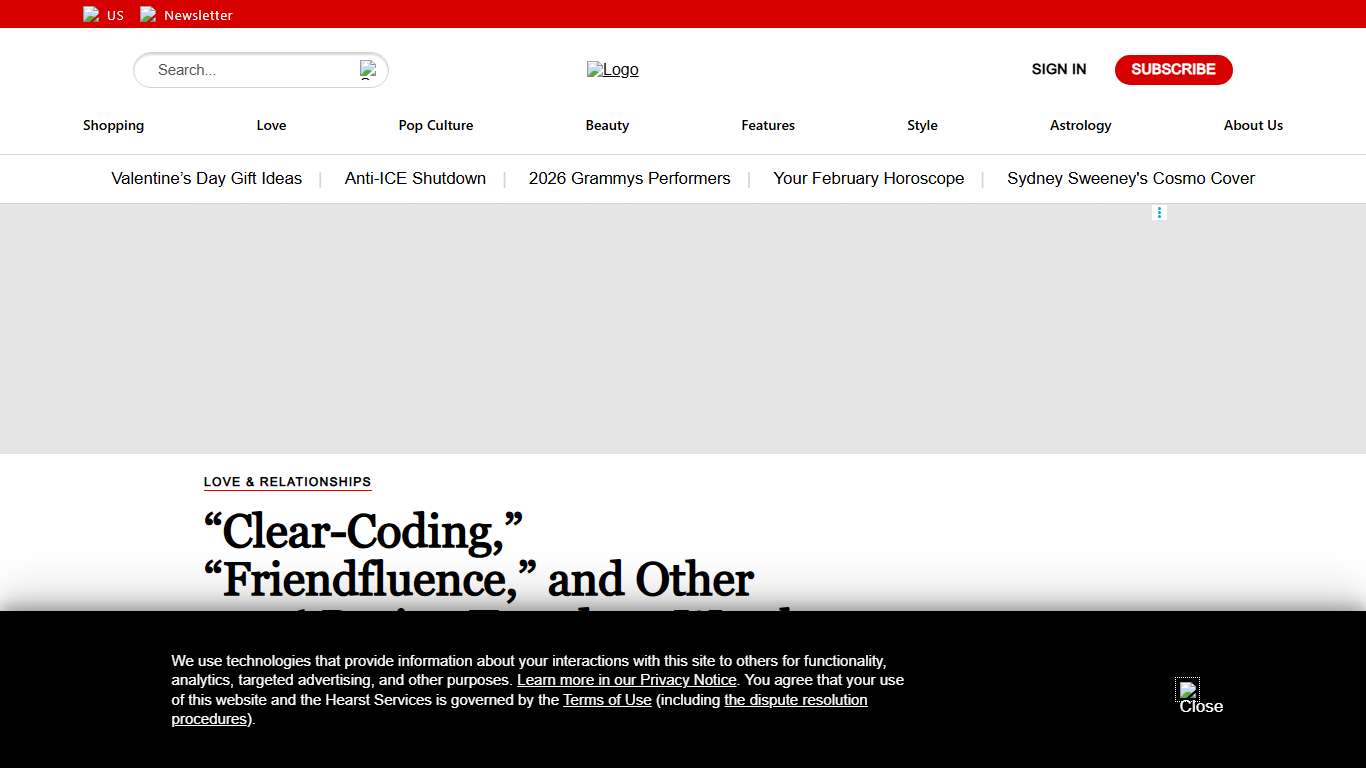Screen dimensions: 1366x768
Task: Open 2026 Grammys Performers link
Action: tap(629, 178)
